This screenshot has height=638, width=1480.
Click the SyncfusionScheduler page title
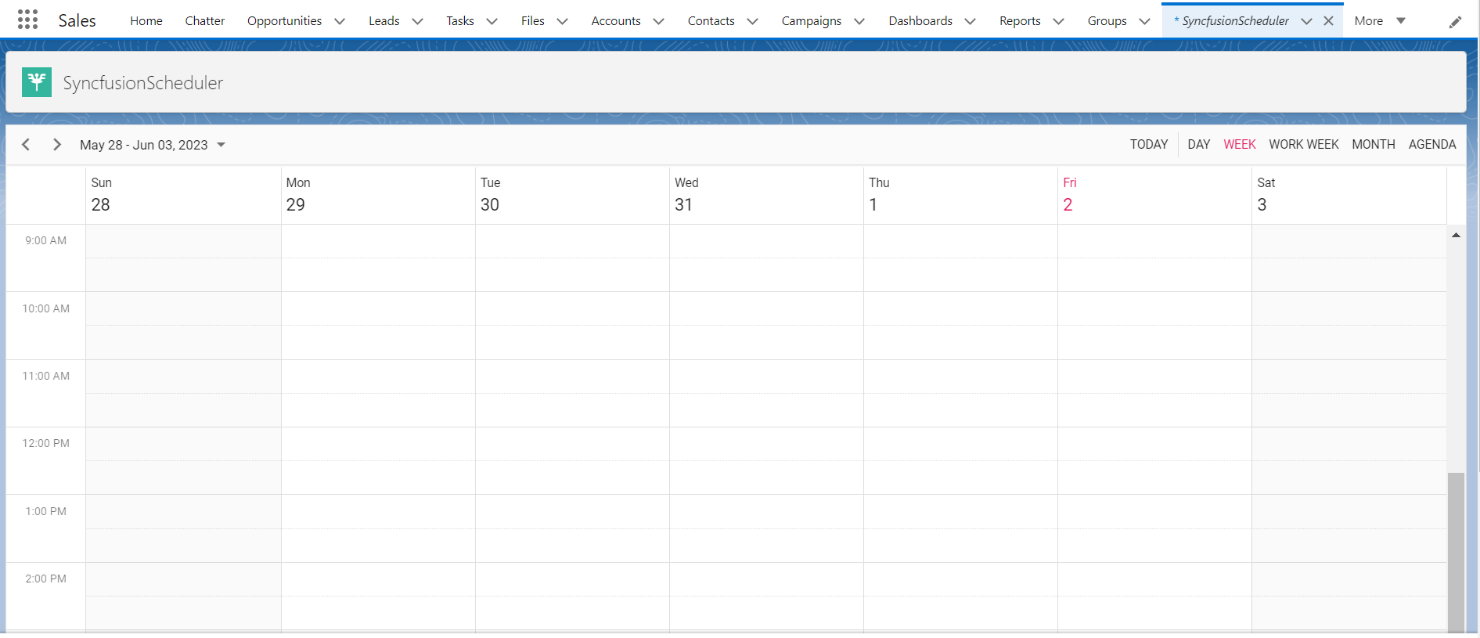click(x=143, y=83)
